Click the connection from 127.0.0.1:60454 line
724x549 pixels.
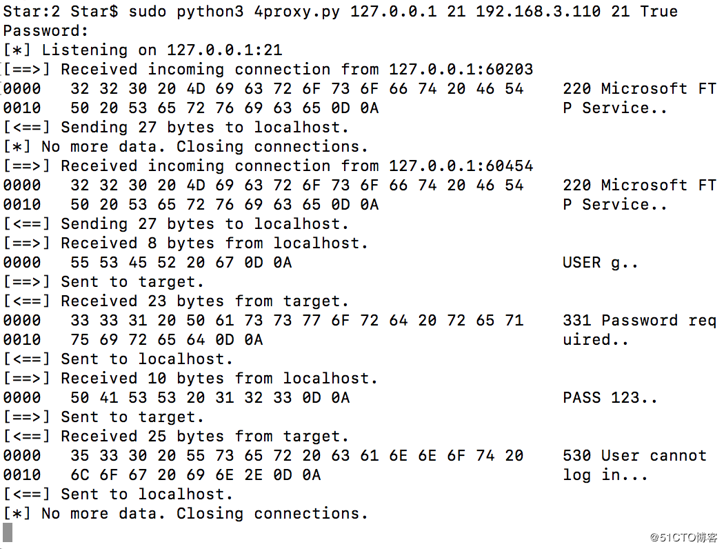(268, 166)
